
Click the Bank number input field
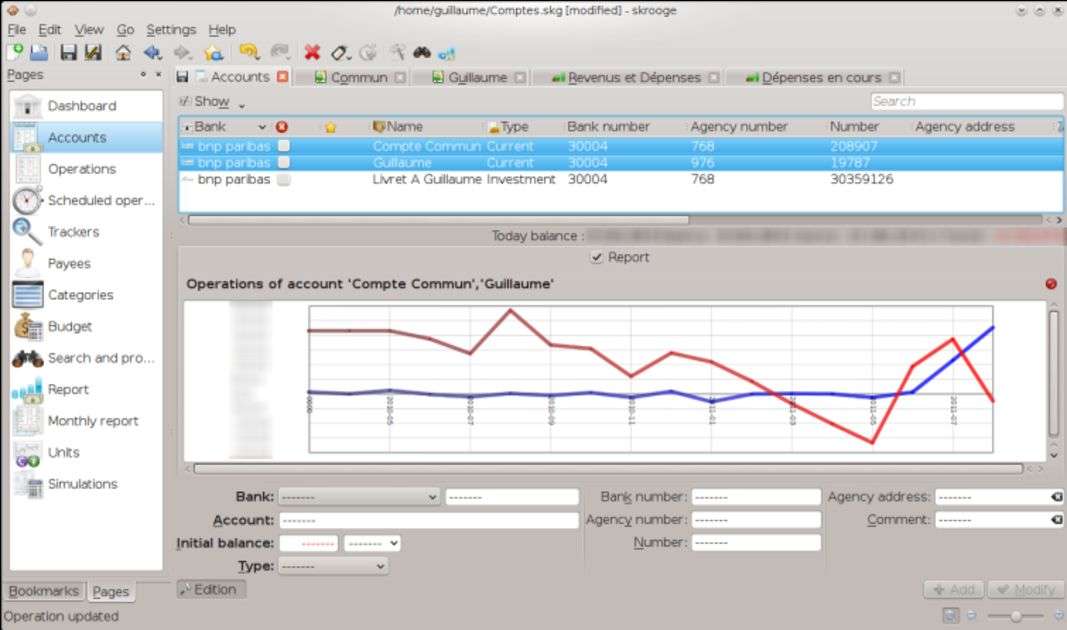pyautogui.click(x=756, y=497)
